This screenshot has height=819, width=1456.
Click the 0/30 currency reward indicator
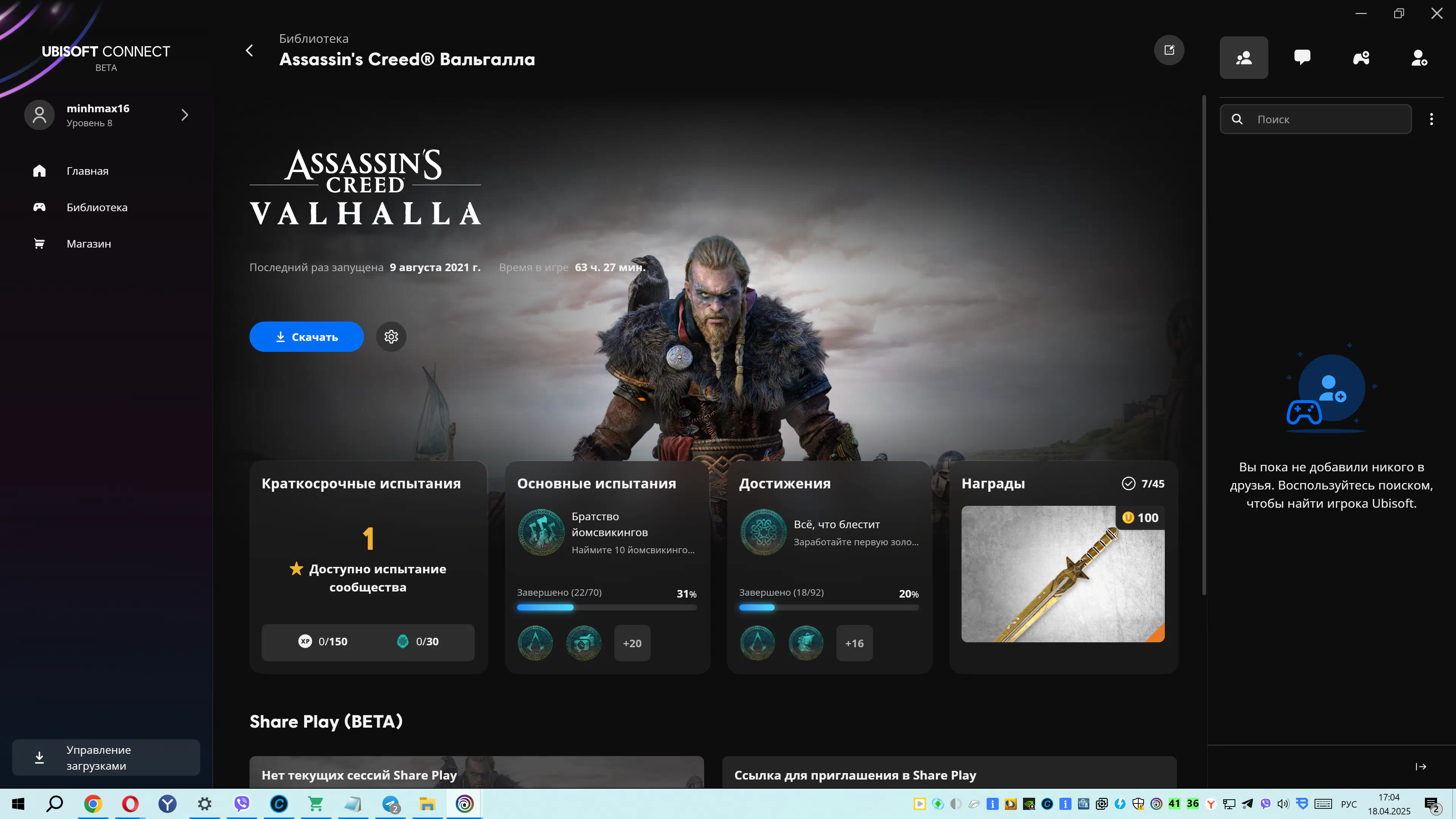pos(417,642)
